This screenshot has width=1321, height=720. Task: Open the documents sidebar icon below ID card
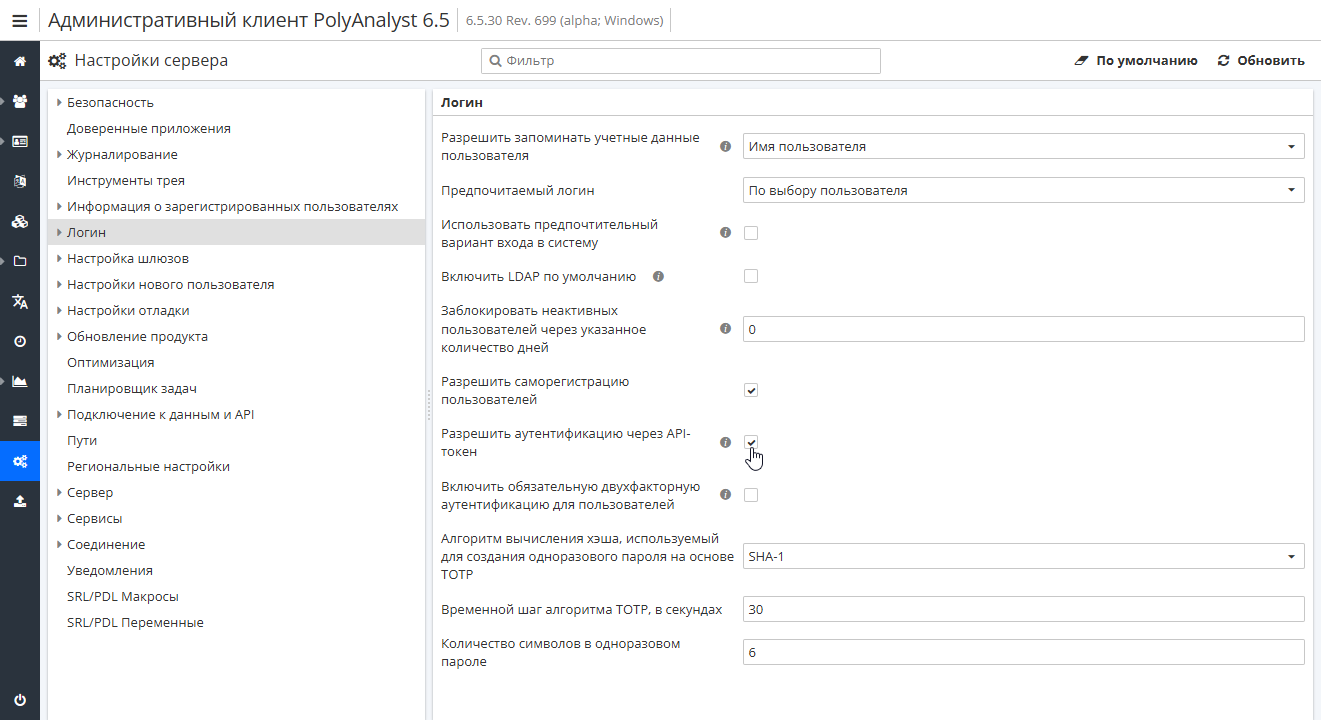pyautogui.click(x=20, y=181)
